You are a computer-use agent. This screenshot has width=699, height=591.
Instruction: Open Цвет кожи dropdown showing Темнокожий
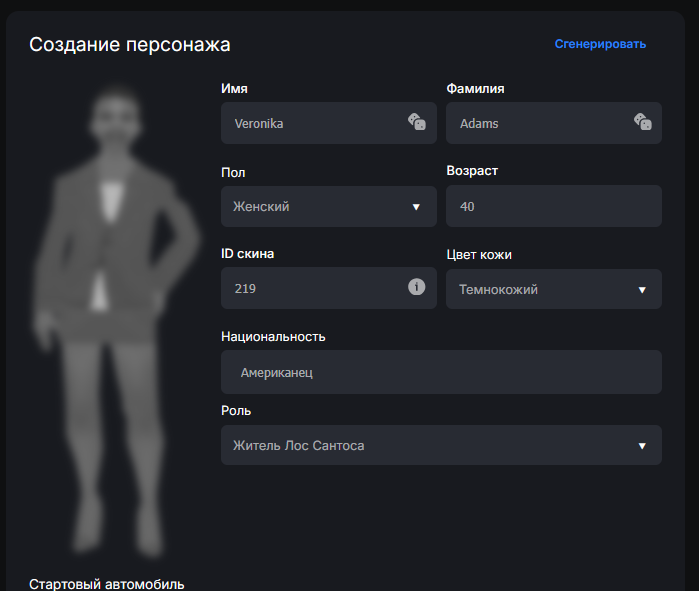point(554,289)
